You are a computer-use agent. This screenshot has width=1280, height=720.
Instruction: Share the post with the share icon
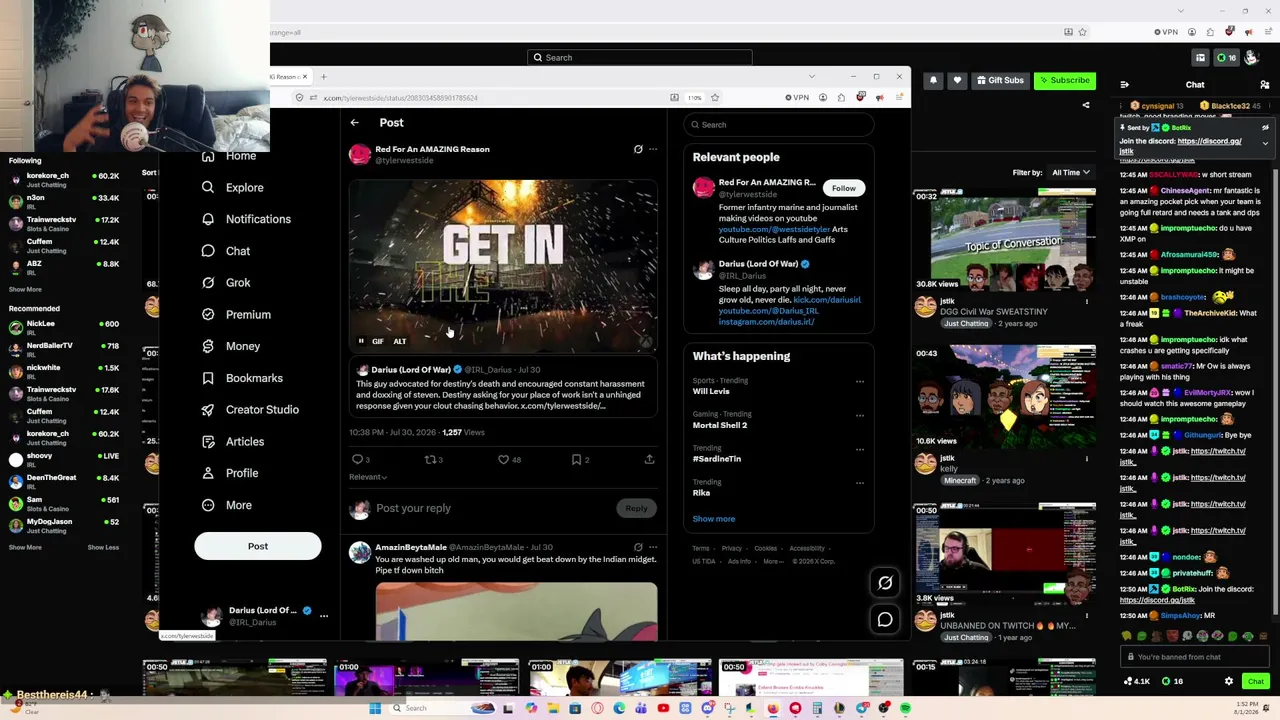tap(649, 459)
